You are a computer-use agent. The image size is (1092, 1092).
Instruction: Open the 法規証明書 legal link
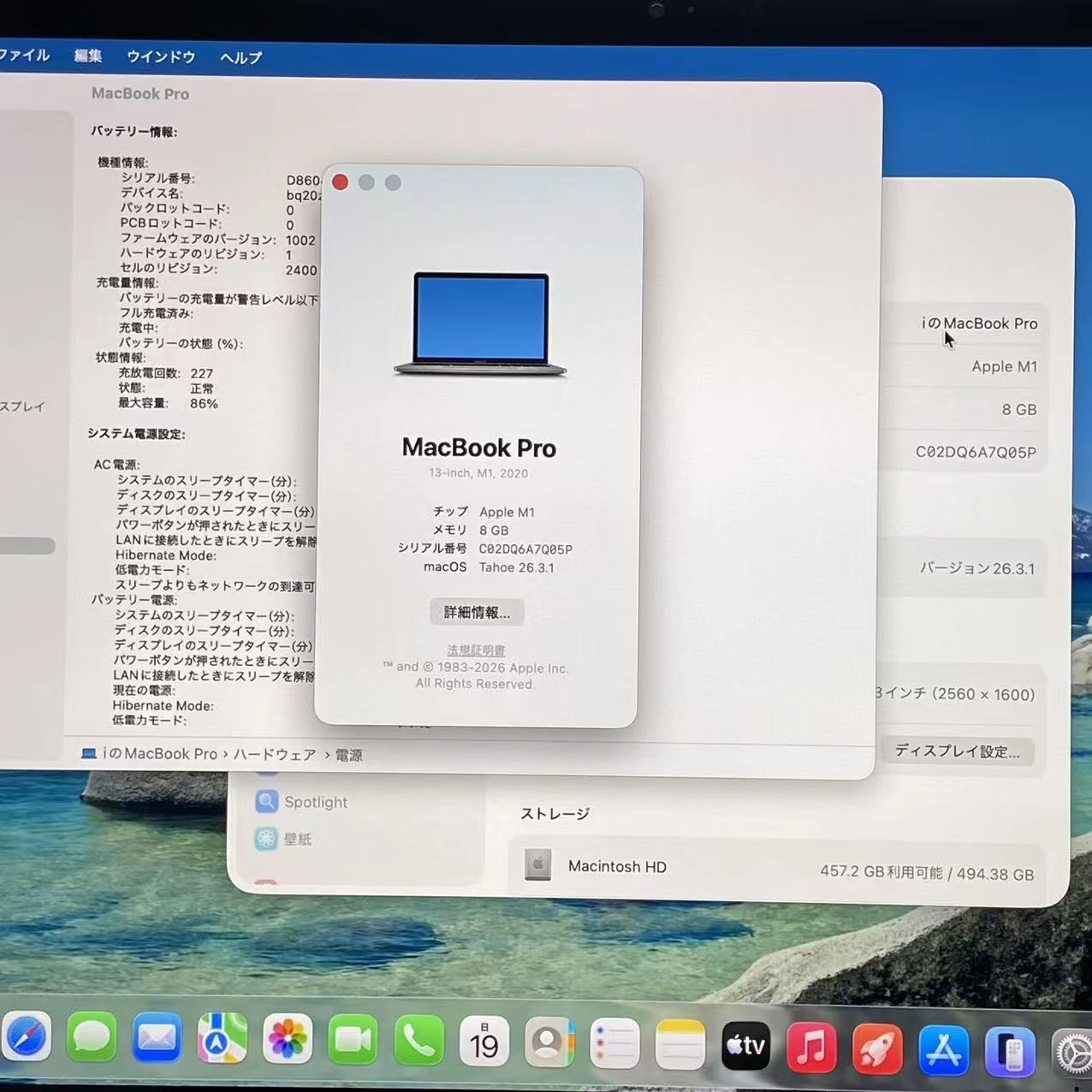(x=475, y=650)
